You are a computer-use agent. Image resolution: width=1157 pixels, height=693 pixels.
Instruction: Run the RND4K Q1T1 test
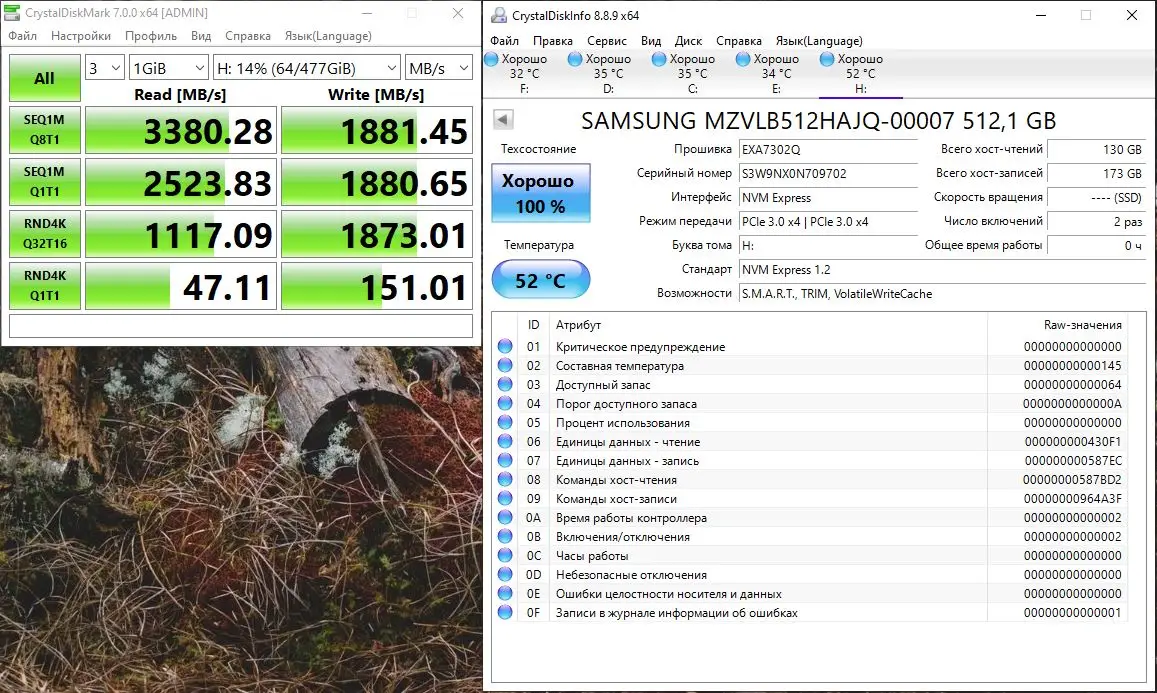[44, 286]
